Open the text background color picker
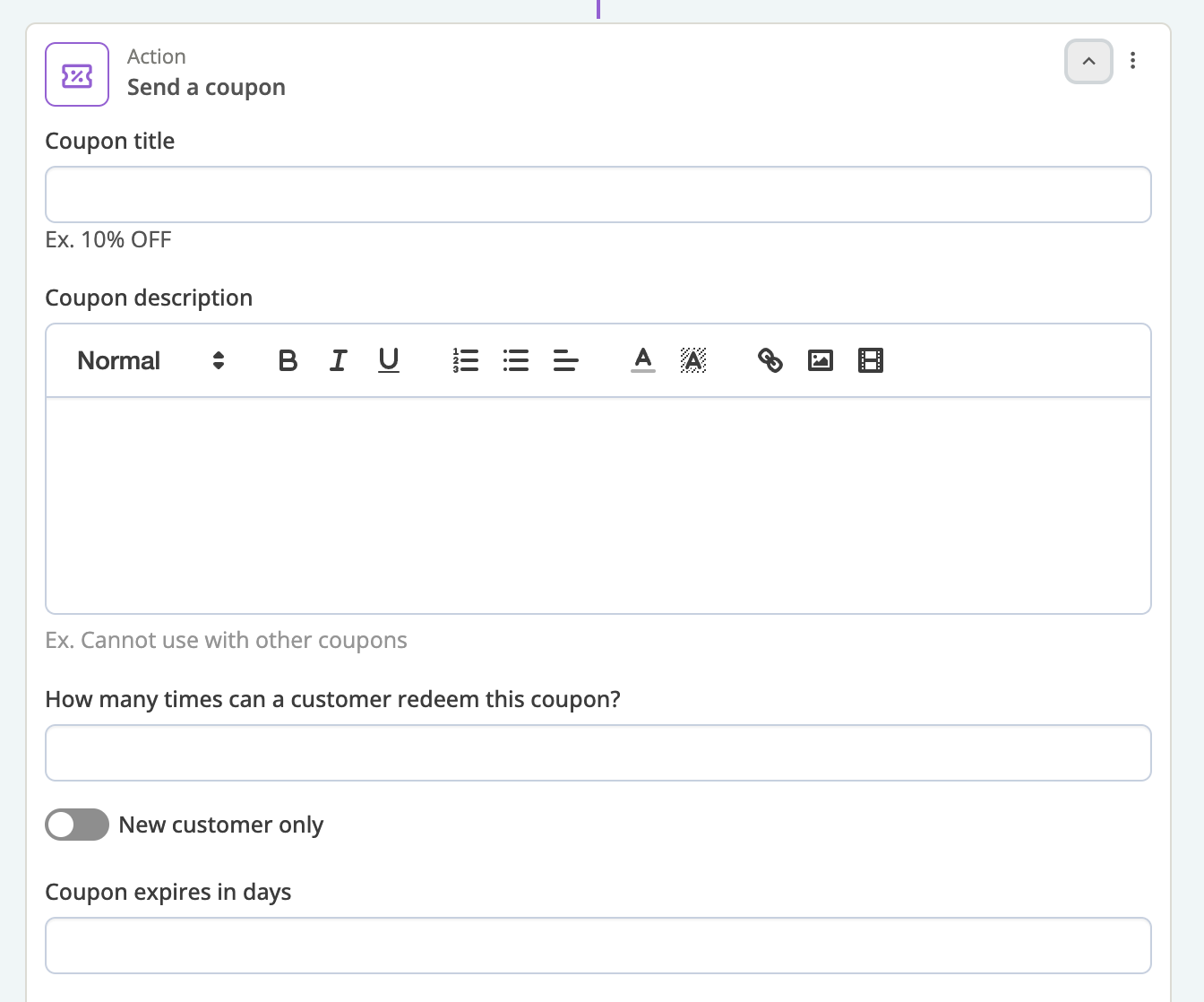1204x1002 pixels. tap(693, 360)
